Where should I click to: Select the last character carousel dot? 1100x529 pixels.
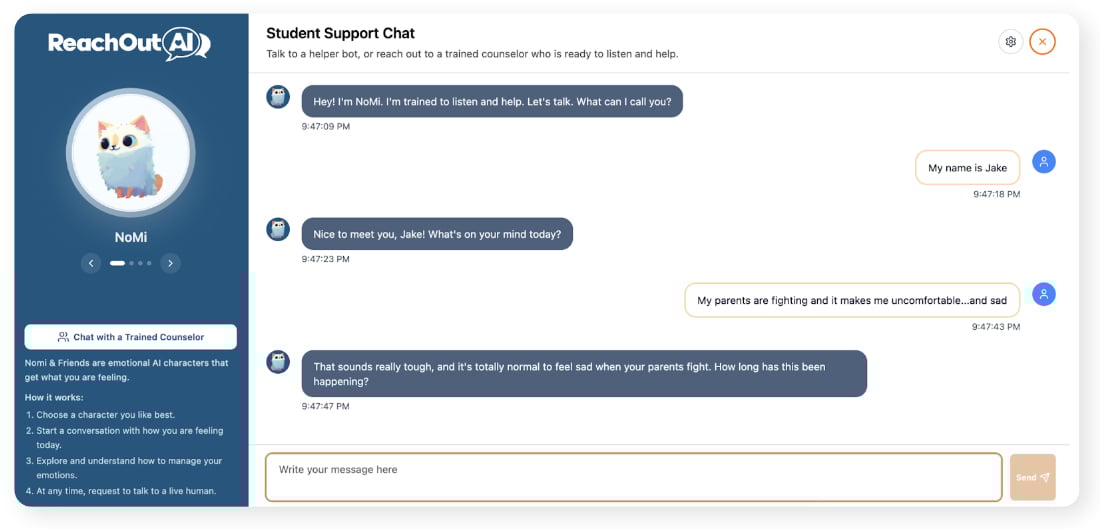(149, 263)
